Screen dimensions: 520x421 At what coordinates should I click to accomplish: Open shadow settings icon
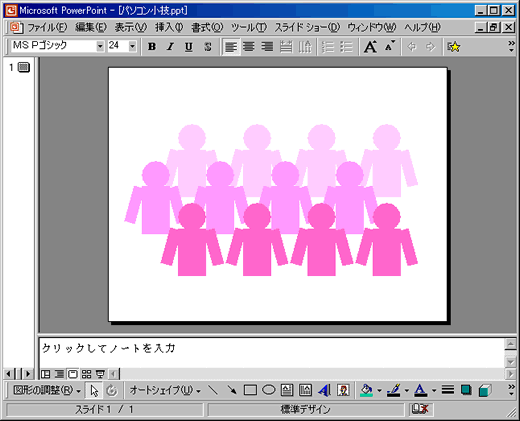click(466, 390)
